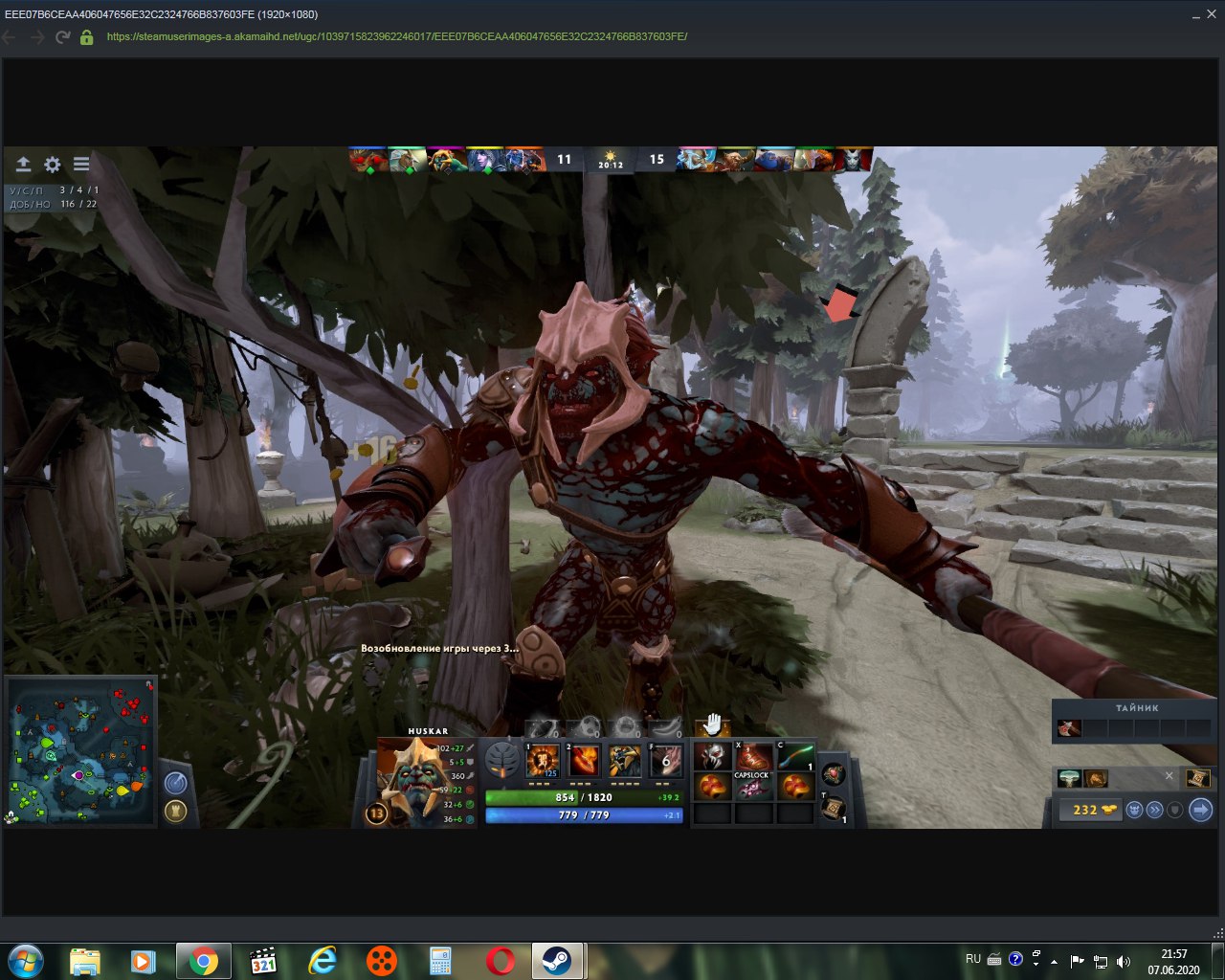
Task: Open the Windows Start menu
Action: tap(26, 960)
